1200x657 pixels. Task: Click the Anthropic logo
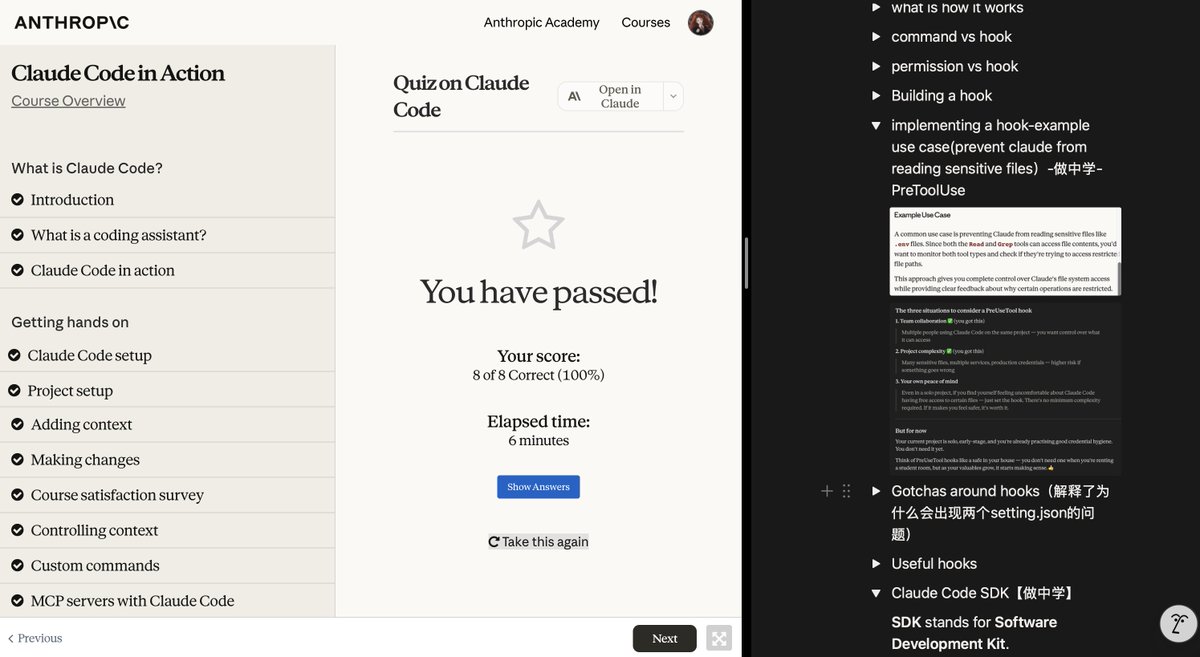click(x=72, y=22)
